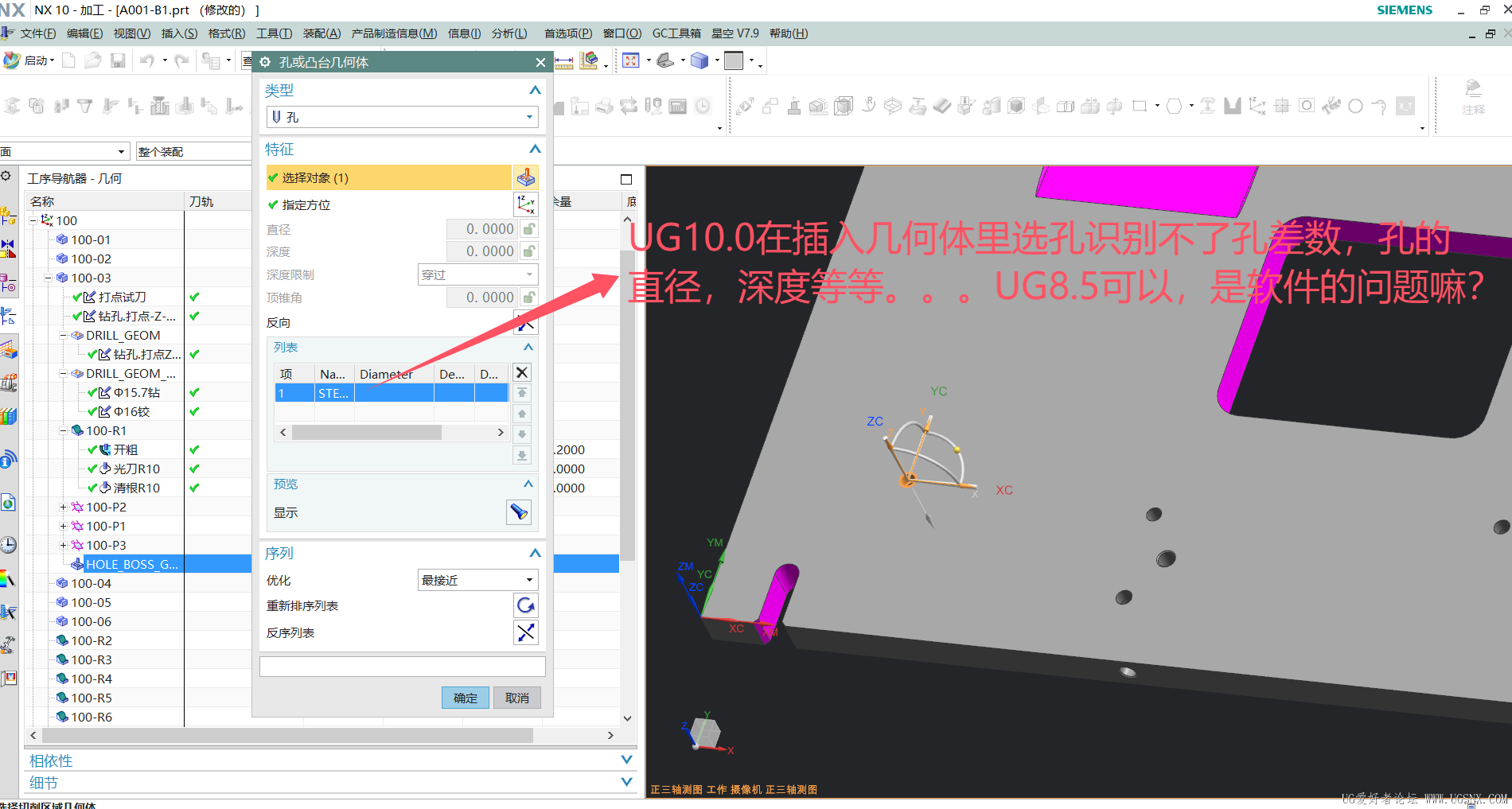Open the Operation Navigator sidebar tab

coord(8,316)
